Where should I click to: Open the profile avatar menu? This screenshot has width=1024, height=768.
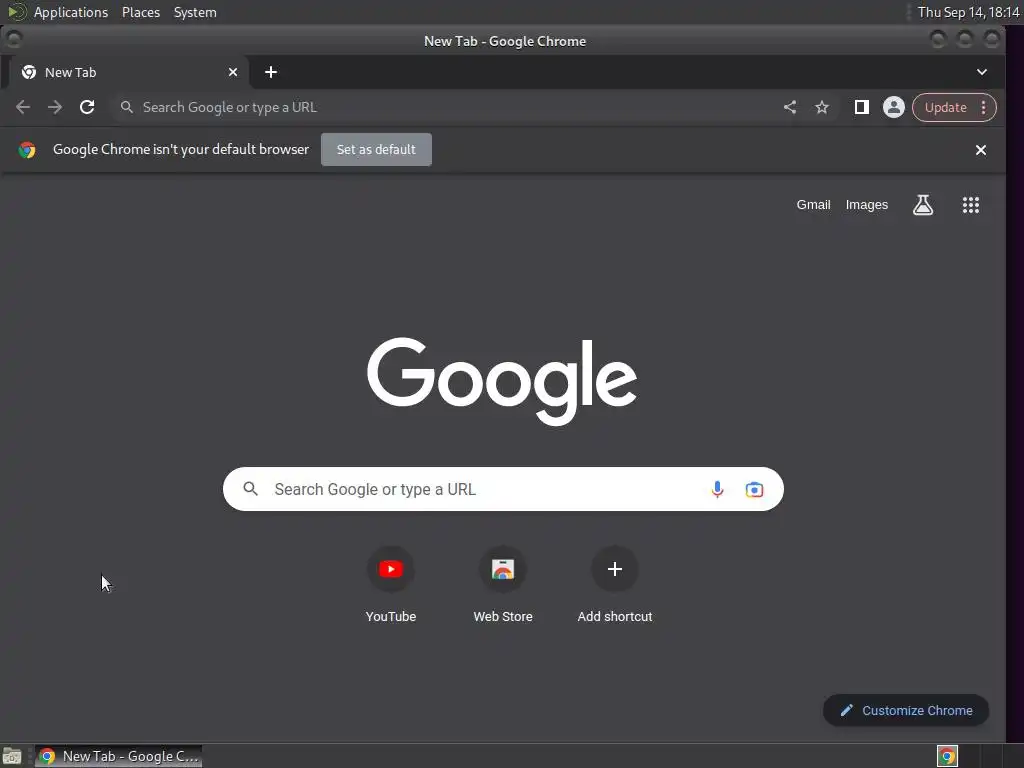893,107
